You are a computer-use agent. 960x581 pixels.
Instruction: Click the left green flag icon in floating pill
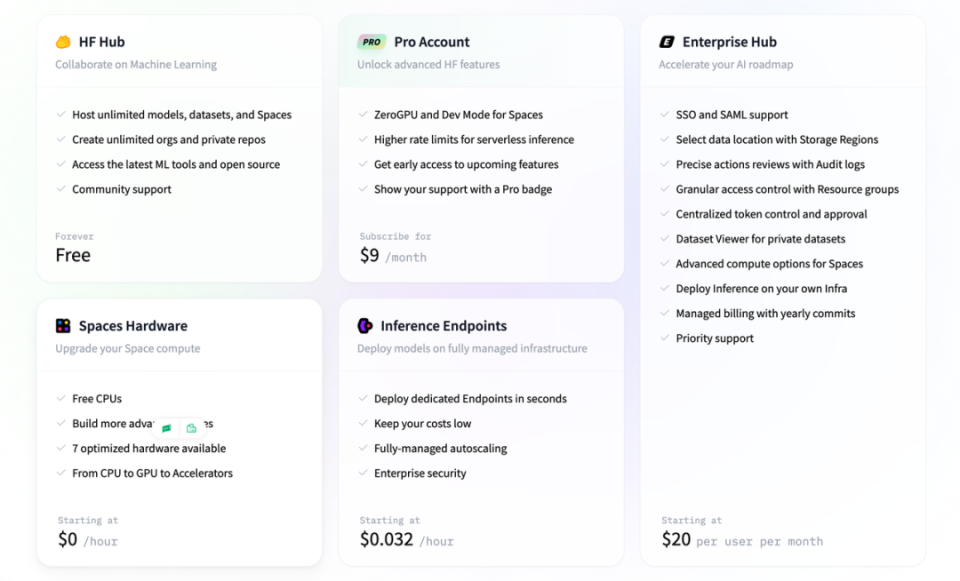tap(167, 428)
